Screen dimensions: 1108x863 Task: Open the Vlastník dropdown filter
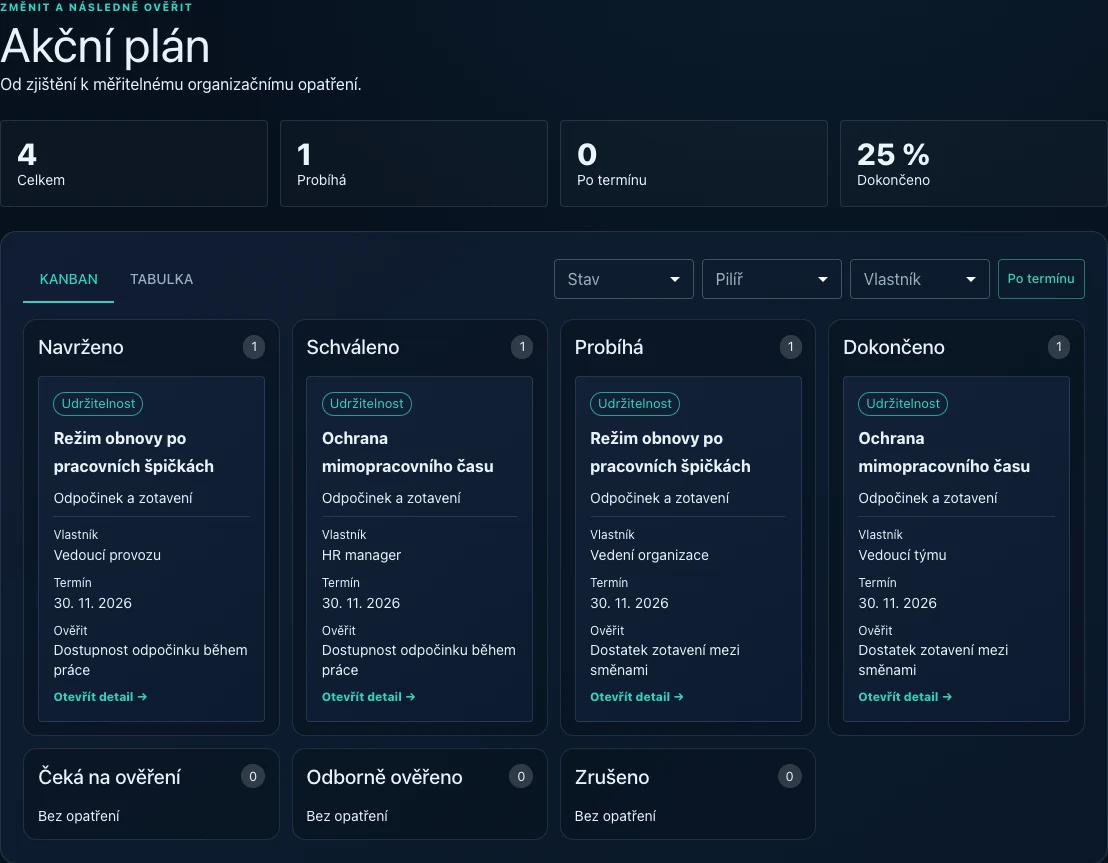919,279
